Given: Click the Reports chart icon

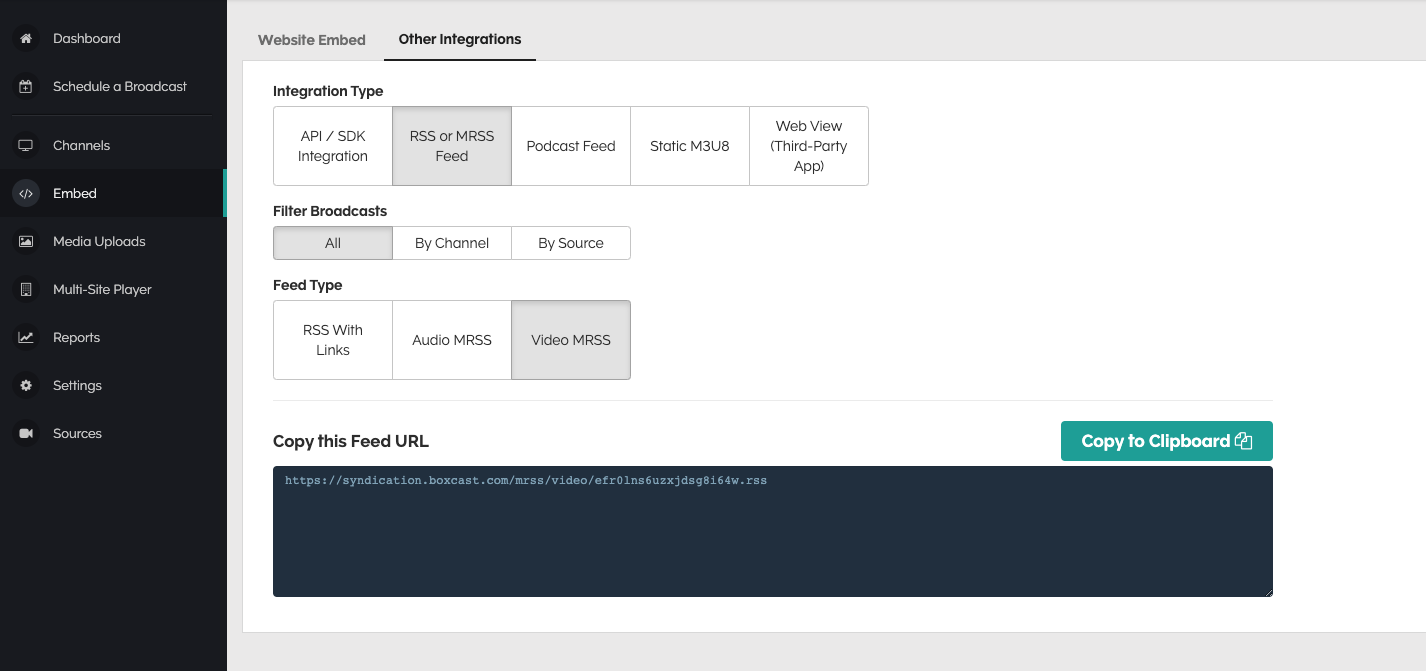Looking at the screenshot, I should [x=26, y=337].
